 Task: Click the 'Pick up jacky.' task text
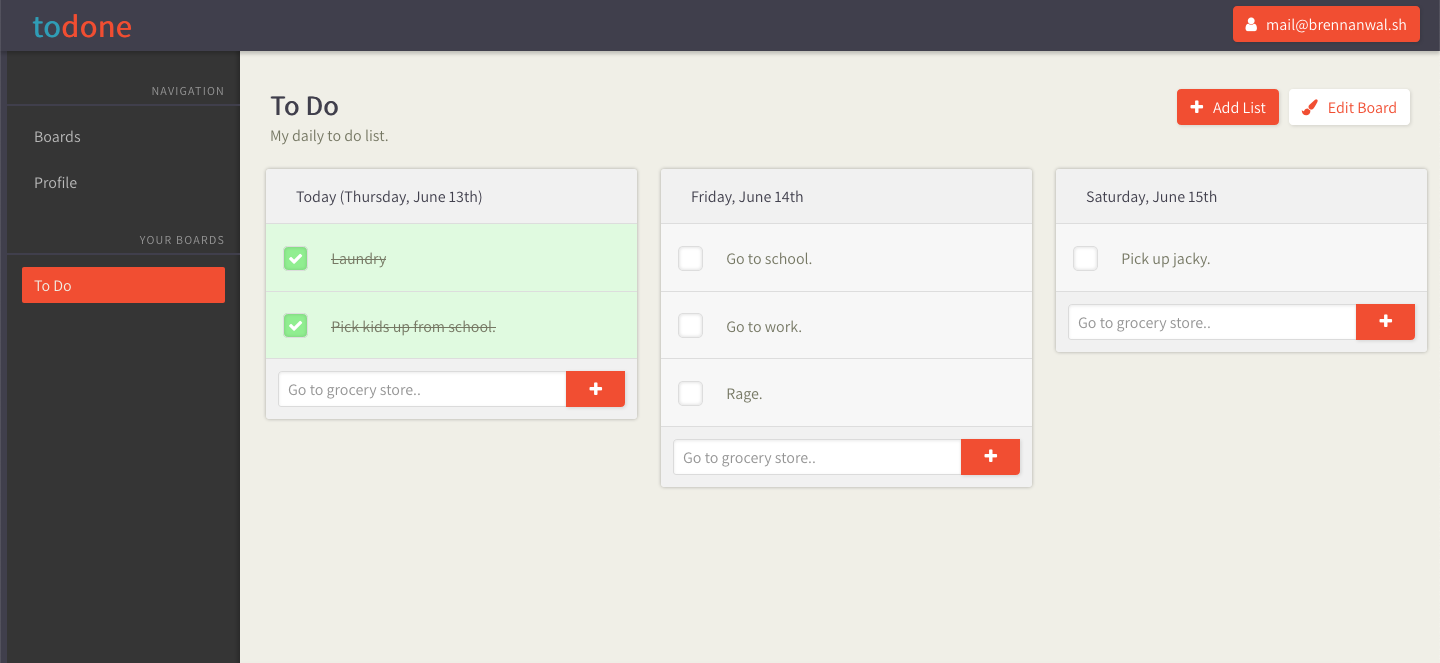pos(1165,258)
